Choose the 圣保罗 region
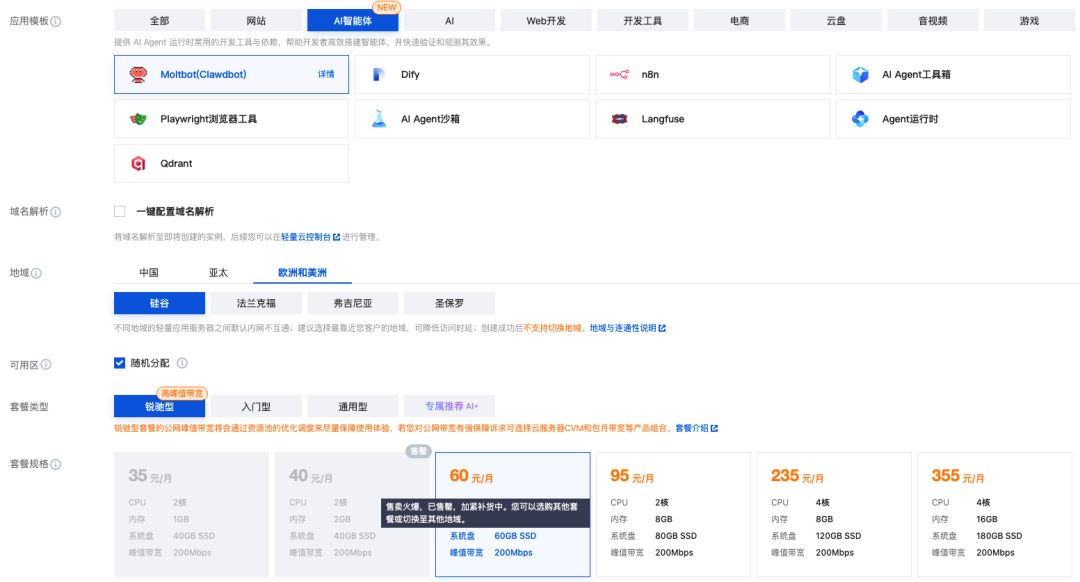Screen dimensions: 1080x582 (x=449, y=303)
